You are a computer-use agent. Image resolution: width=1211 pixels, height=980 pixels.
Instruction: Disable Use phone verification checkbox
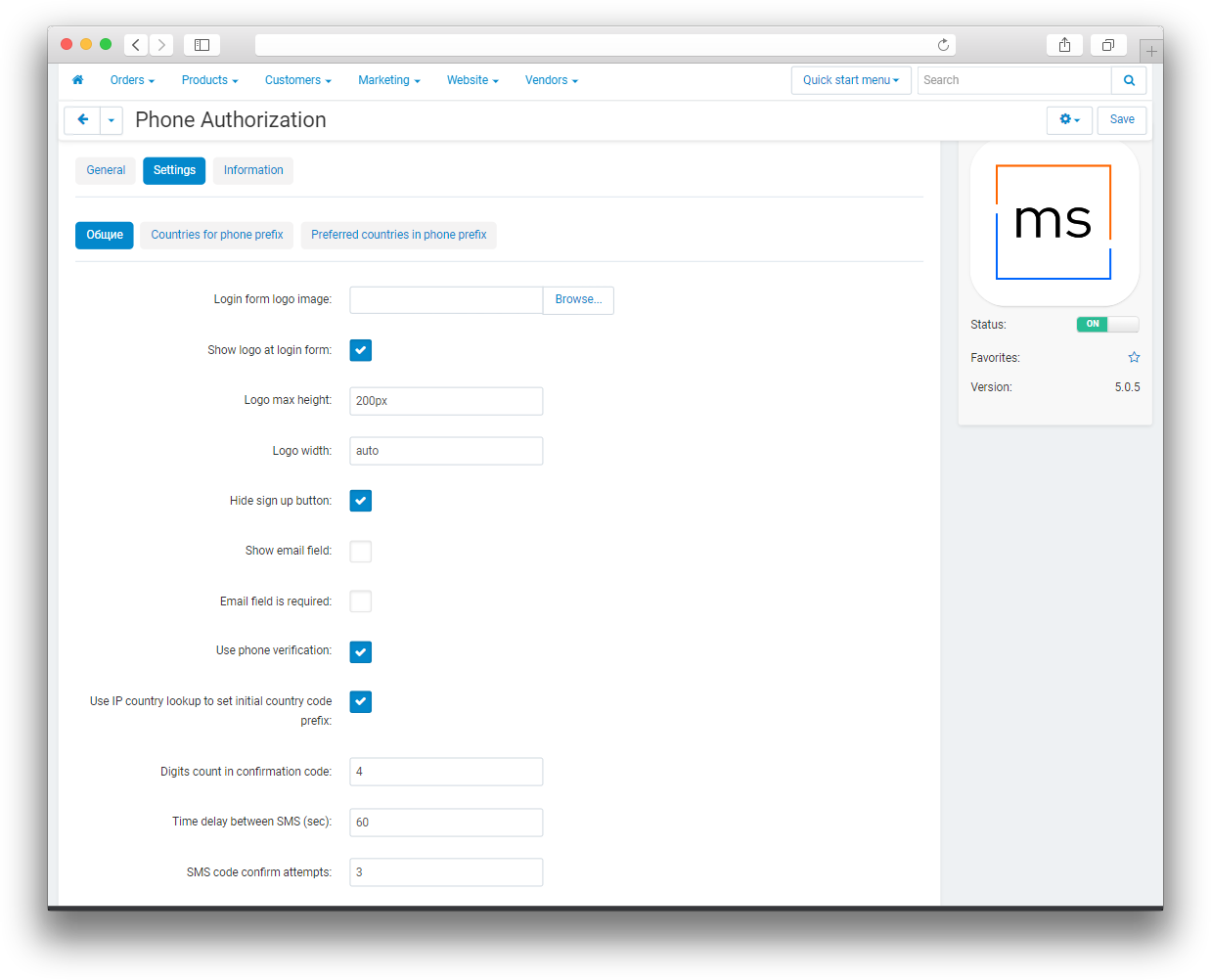361,652
